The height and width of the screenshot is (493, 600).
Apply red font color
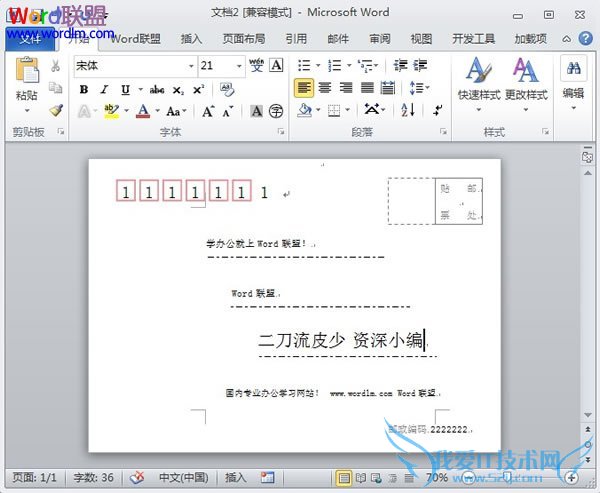point(143,111)
